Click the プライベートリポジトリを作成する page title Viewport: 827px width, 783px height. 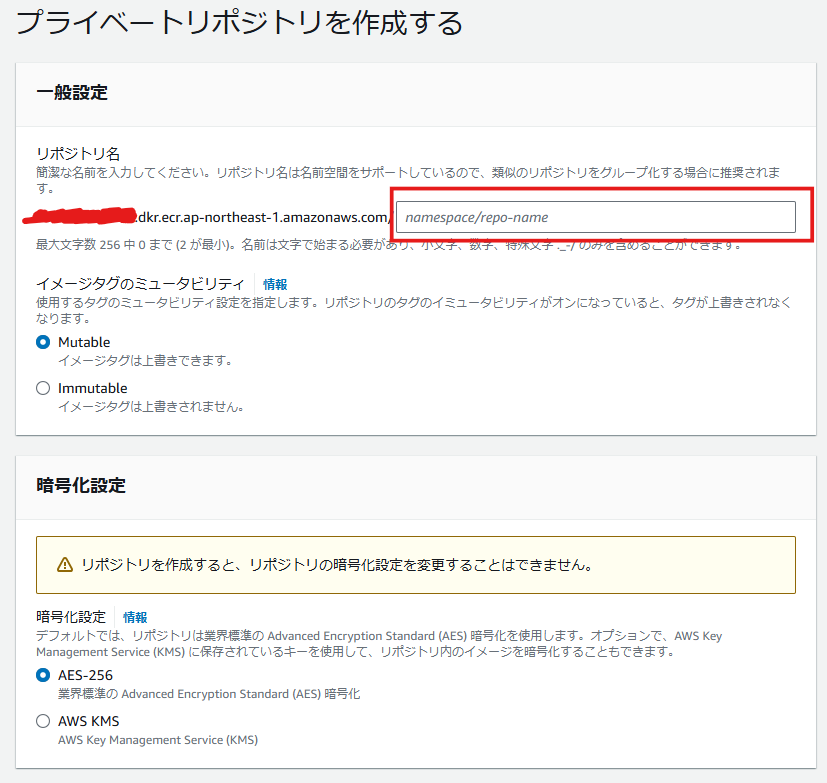[240, 24]
